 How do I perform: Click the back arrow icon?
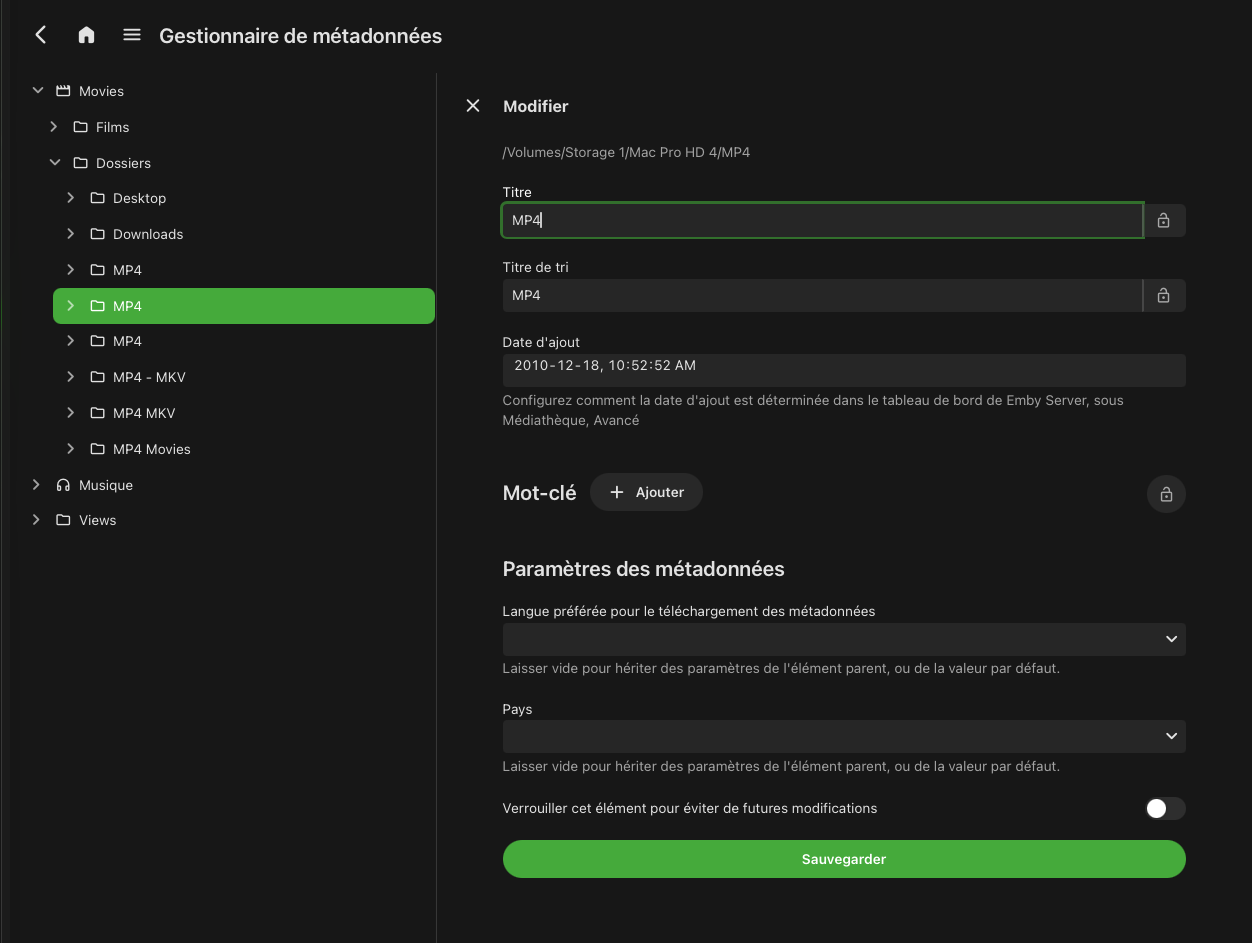[x=41, y=35]
